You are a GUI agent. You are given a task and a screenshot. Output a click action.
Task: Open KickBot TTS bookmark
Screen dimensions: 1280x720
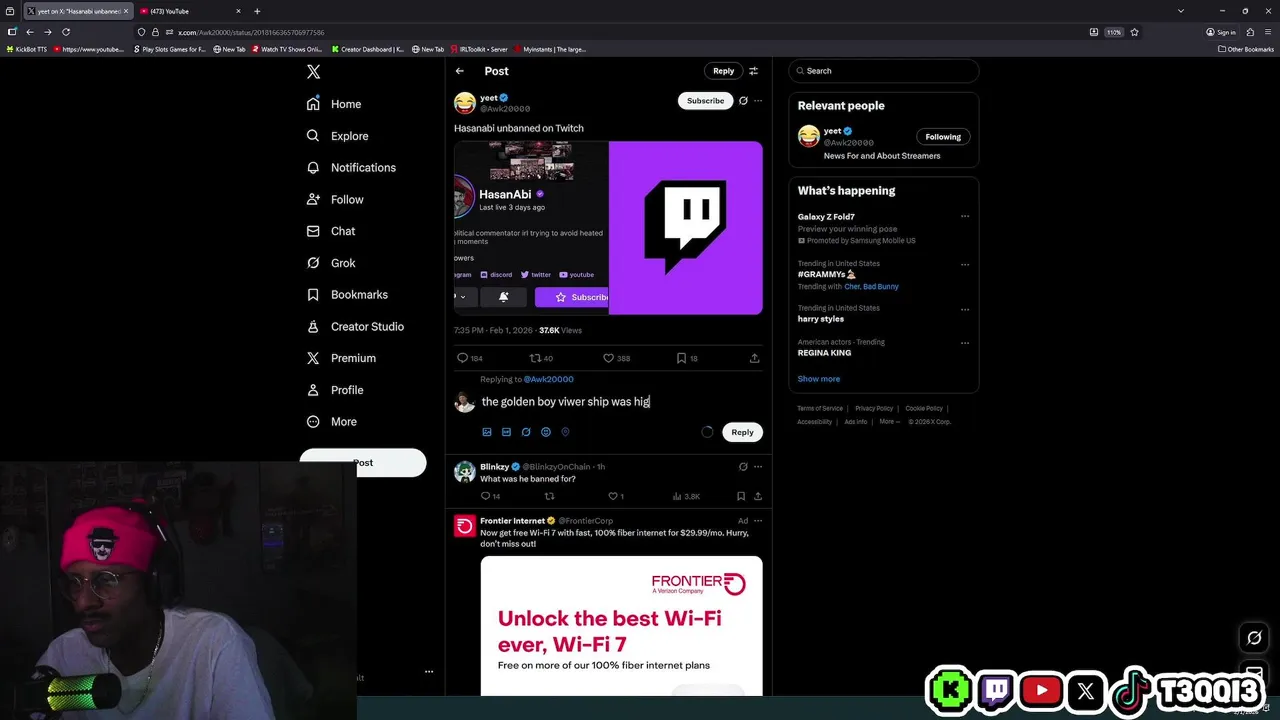click(27, 49)
